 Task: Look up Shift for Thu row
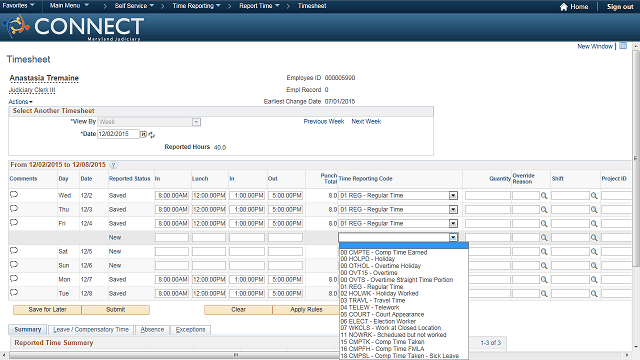point(594,210)
